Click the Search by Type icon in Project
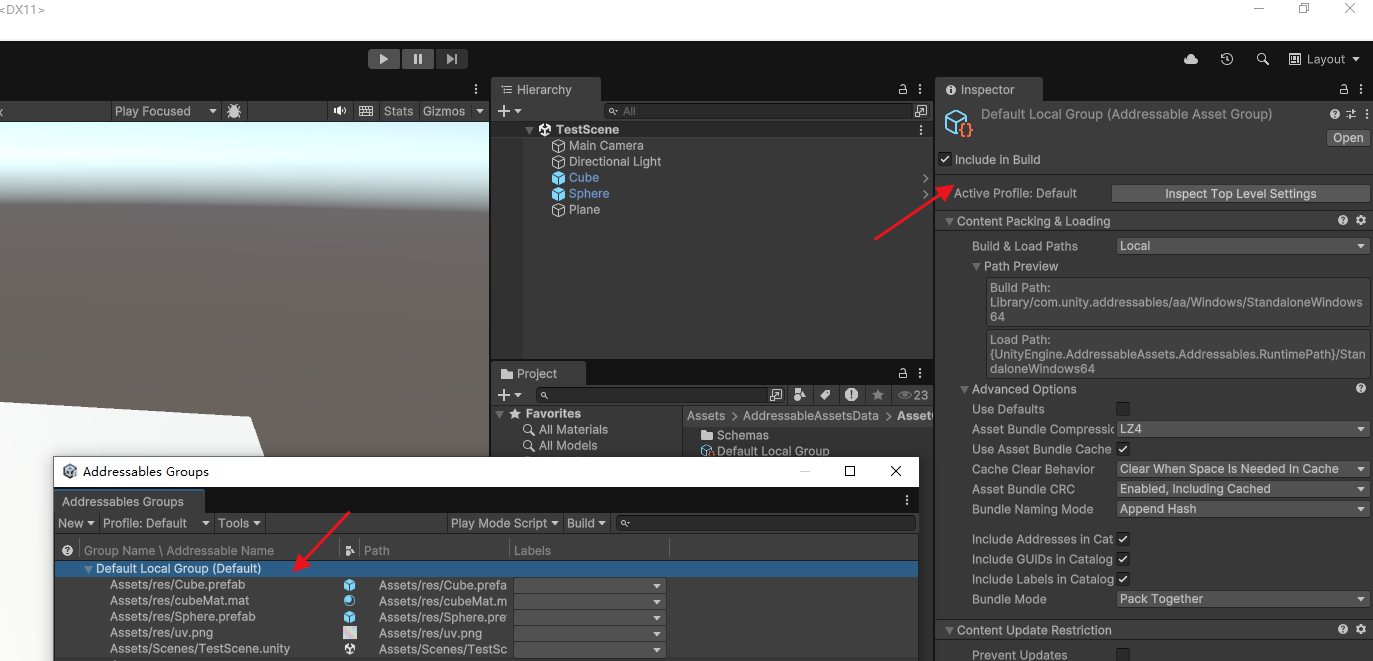The height and width of the screenshot is (661, 1373). (801, 395)
